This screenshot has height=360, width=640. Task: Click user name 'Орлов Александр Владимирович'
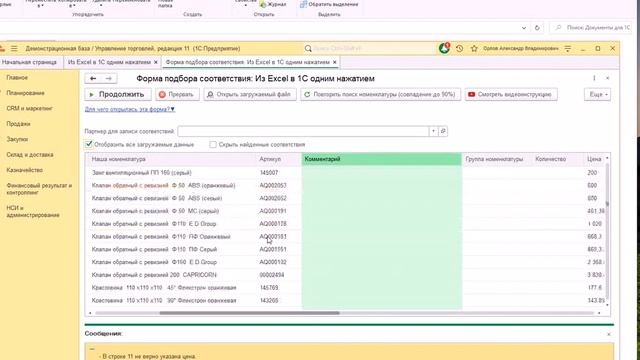(x=521, y=49)
